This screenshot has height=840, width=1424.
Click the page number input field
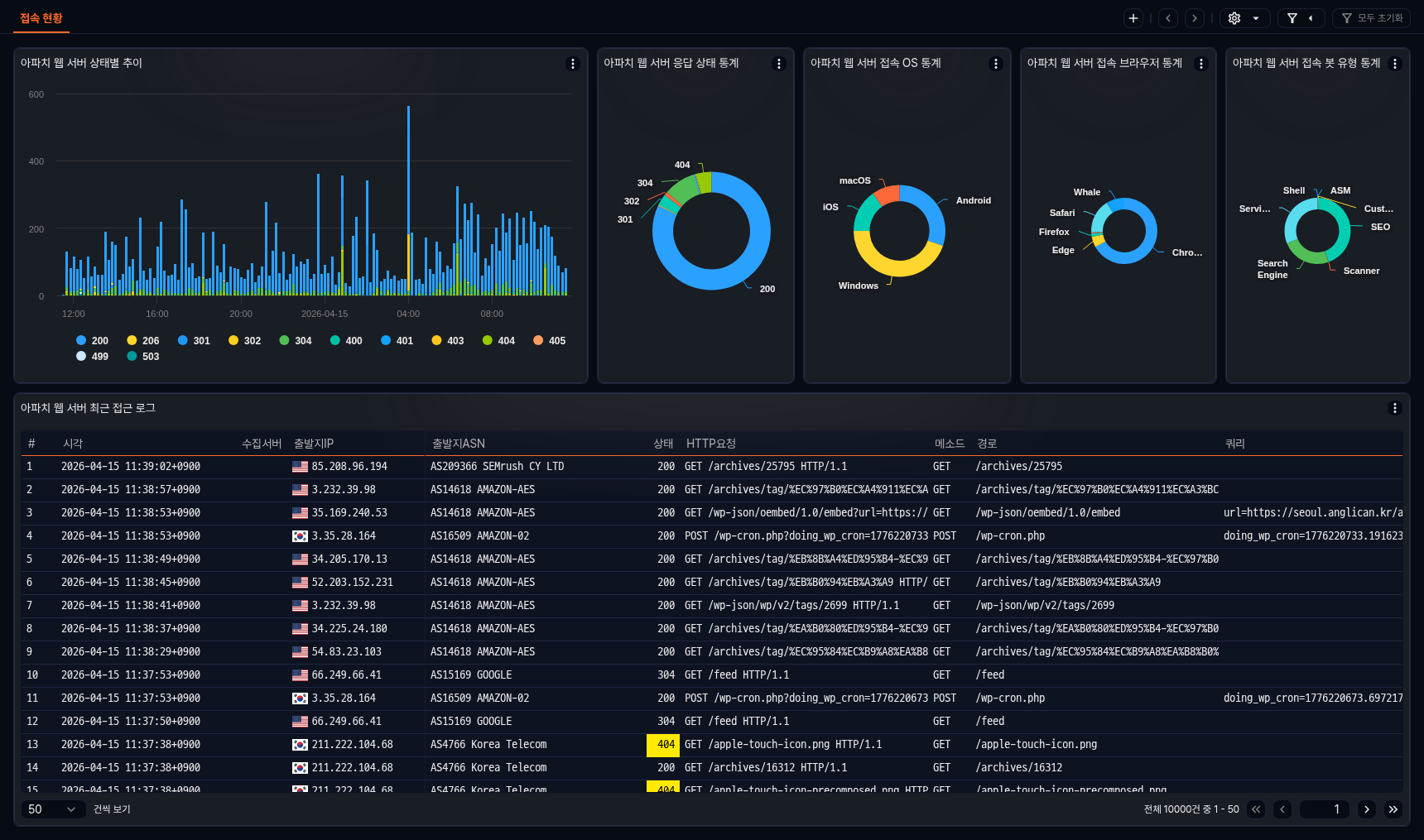(1324, 809)
